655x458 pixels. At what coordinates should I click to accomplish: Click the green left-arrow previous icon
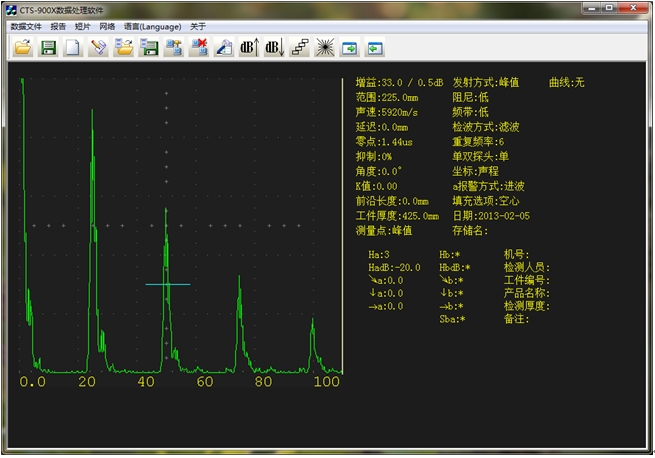[375, 47]
